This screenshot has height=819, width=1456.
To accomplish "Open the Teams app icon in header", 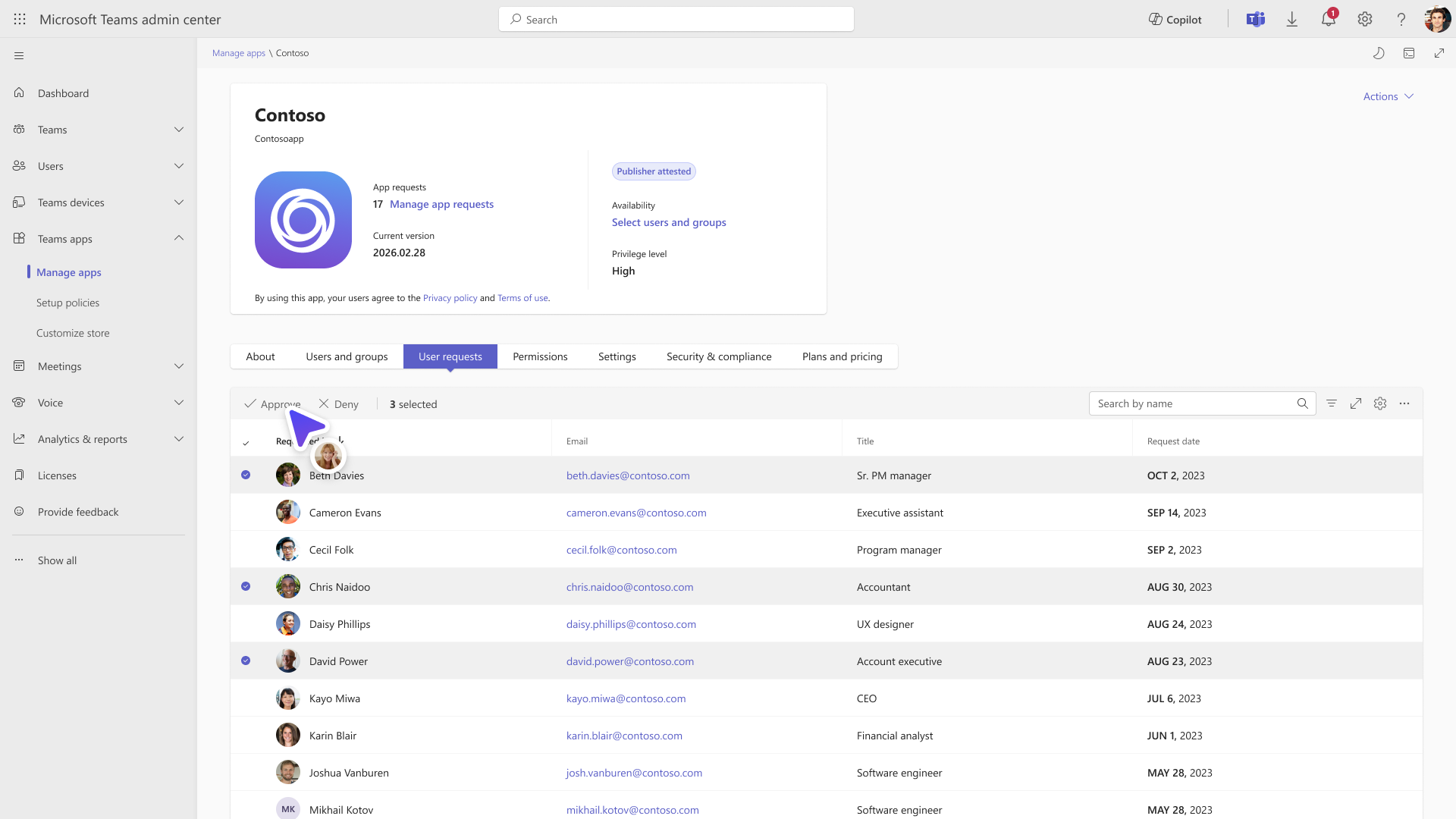I will pos(1256,20).
